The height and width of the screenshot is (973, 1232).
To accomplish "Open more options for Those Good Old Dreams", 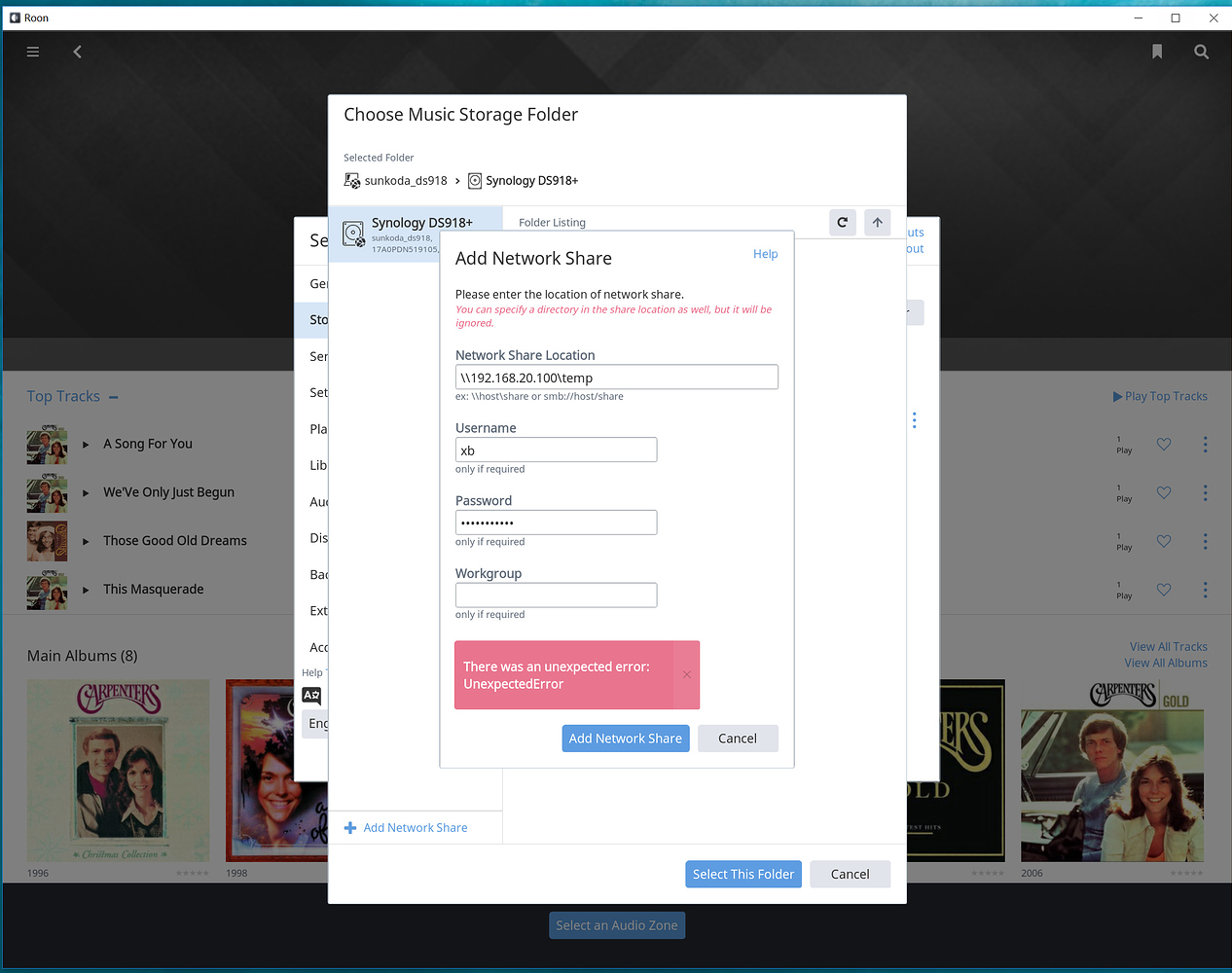I will [1205, 541].
